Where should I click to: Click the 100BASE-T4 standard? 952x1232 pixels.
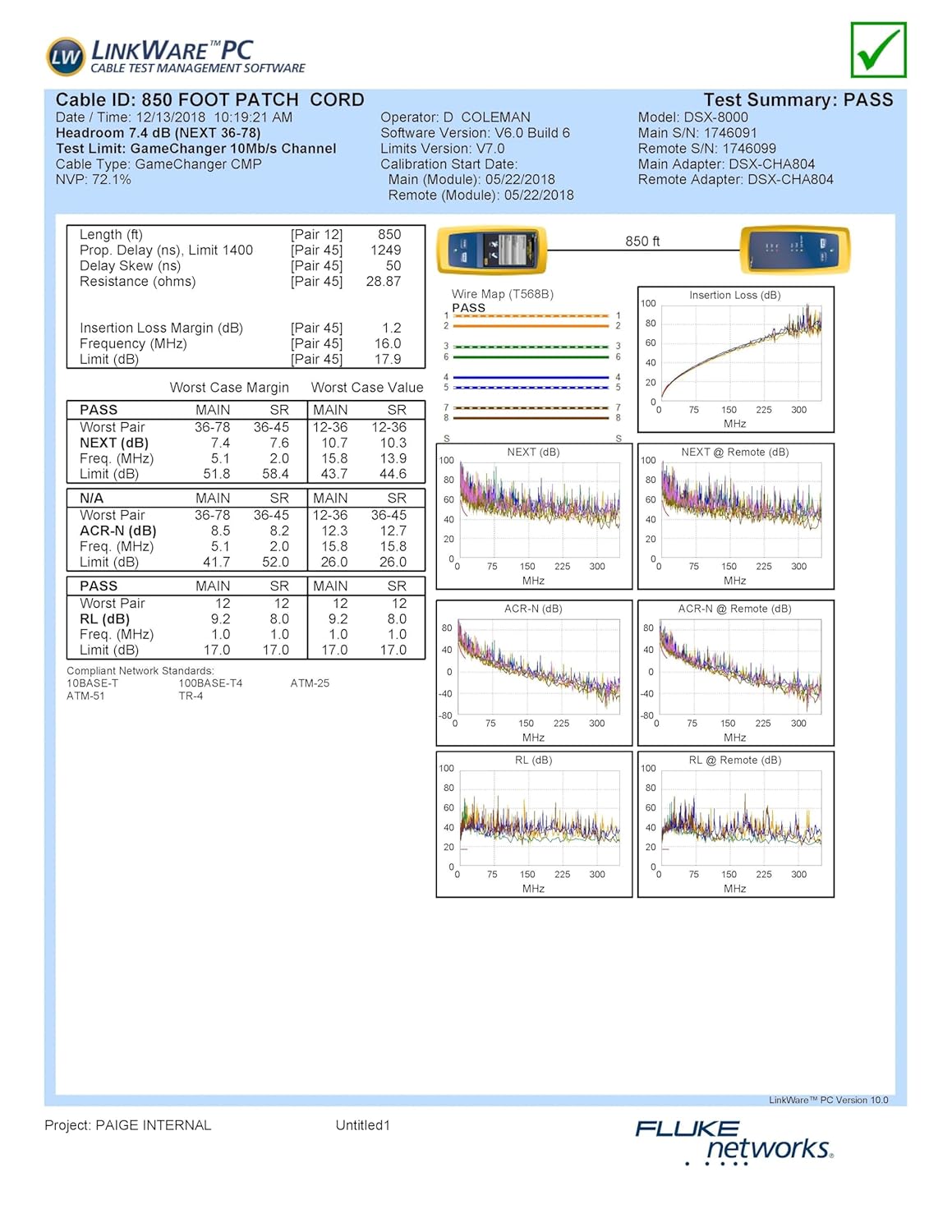(210, 683)
